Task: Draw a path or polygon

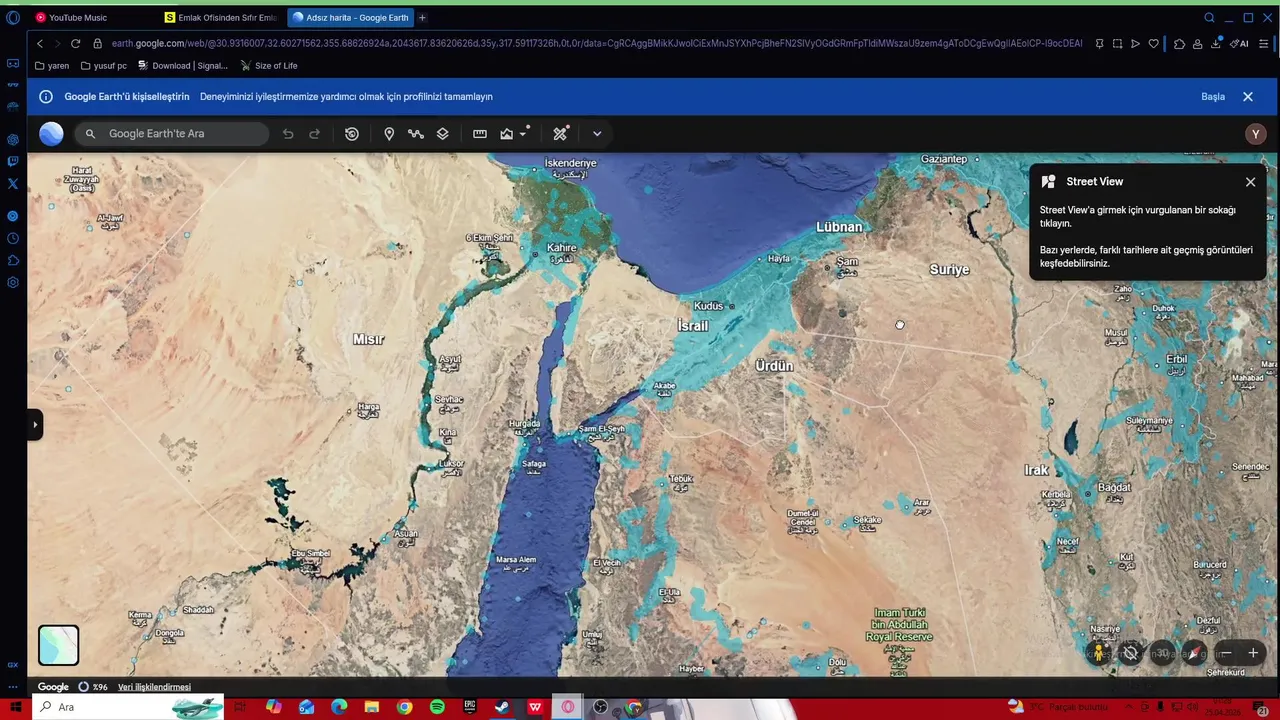Action: [416, 134]
